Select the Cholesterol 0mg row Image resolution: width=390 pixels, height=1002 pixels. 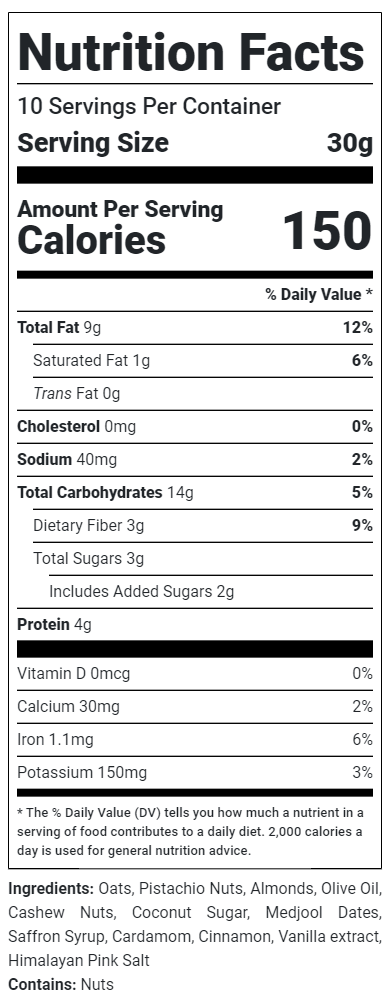click(x=195, y=427)
